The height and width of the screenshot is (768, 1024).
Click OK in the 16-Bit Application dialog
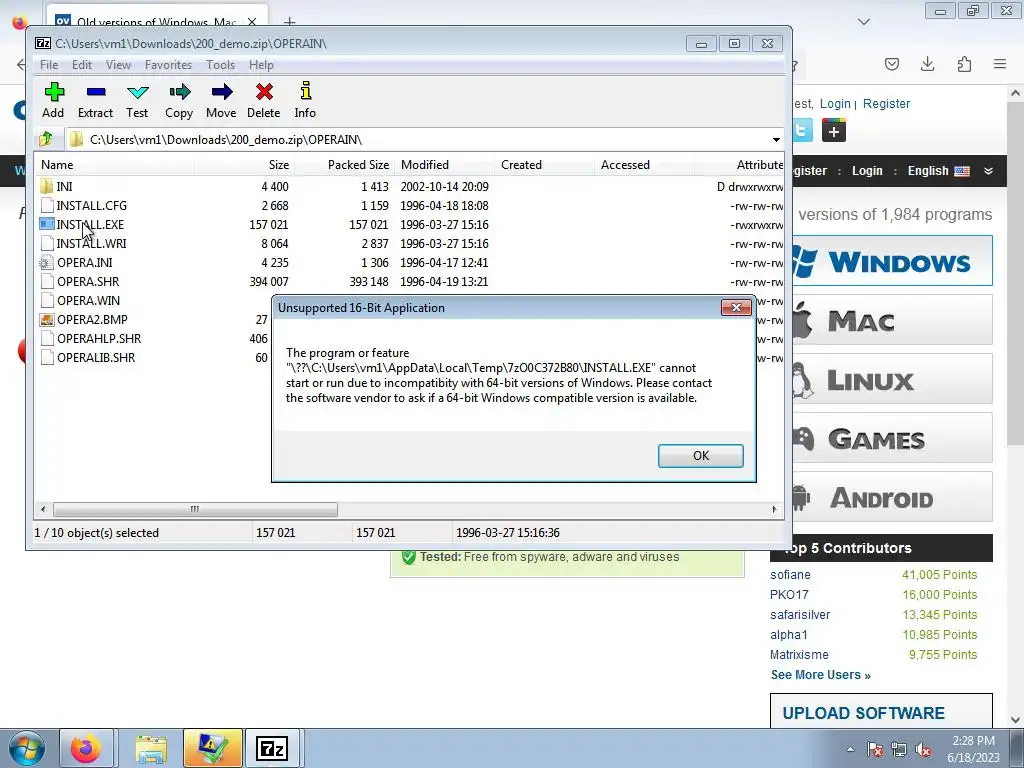click(x=701, y=456)
